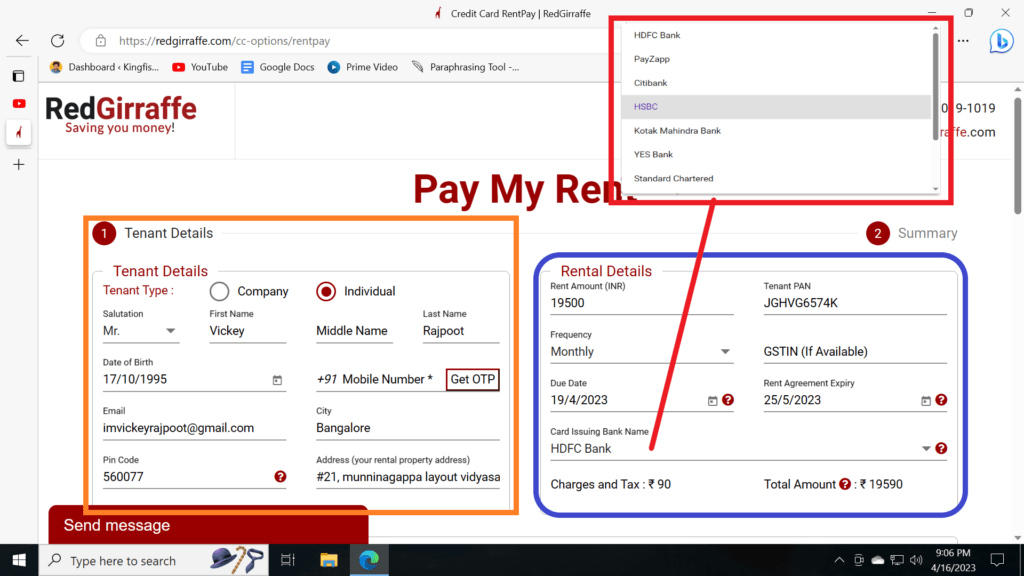Open the browser settings three-dot menu

click(x=963, y=40)
